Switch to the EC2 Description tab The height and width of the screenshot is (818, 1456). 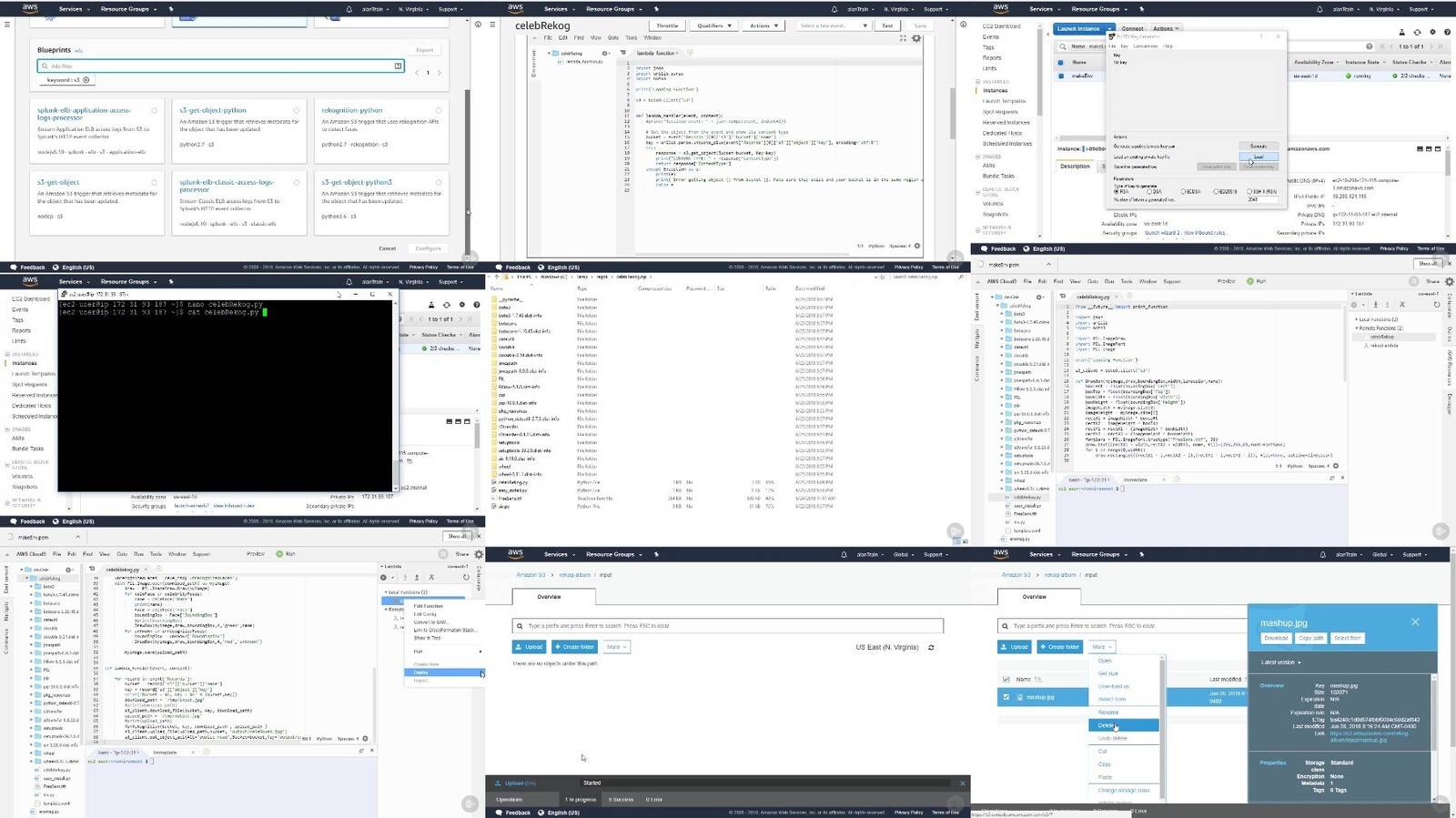1075,167
